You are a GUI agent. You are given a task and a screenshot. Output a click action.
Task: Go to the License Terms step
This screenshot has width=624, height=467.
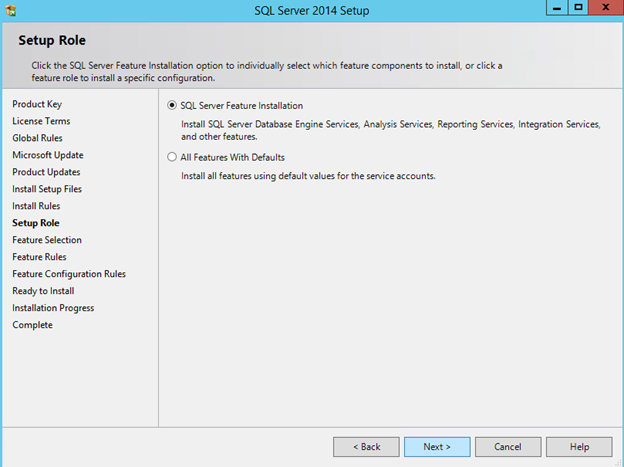click(41, 121)
